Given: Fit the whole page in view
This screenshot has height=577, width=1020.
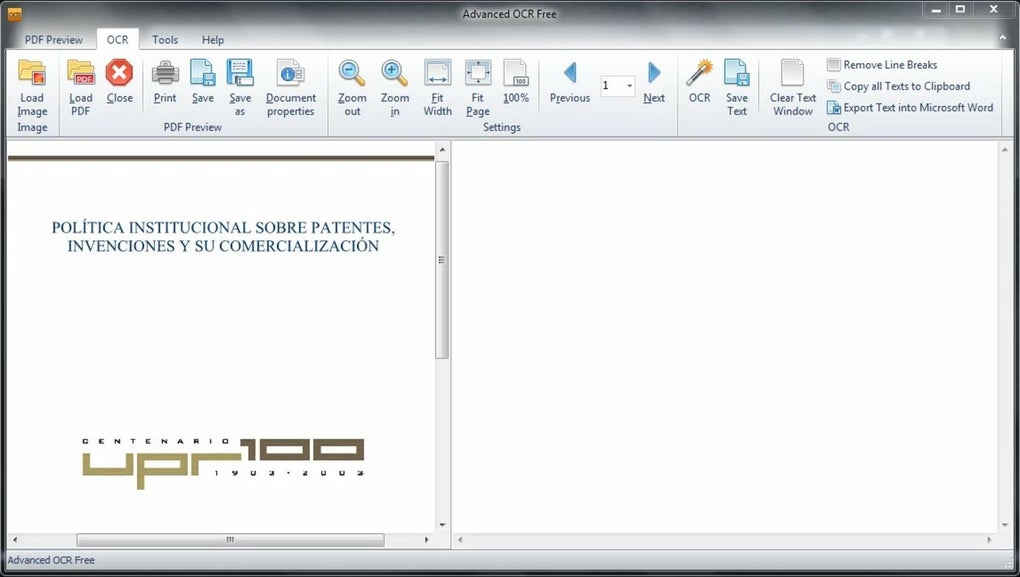Looking at the screenshot, I should (477, 87).
